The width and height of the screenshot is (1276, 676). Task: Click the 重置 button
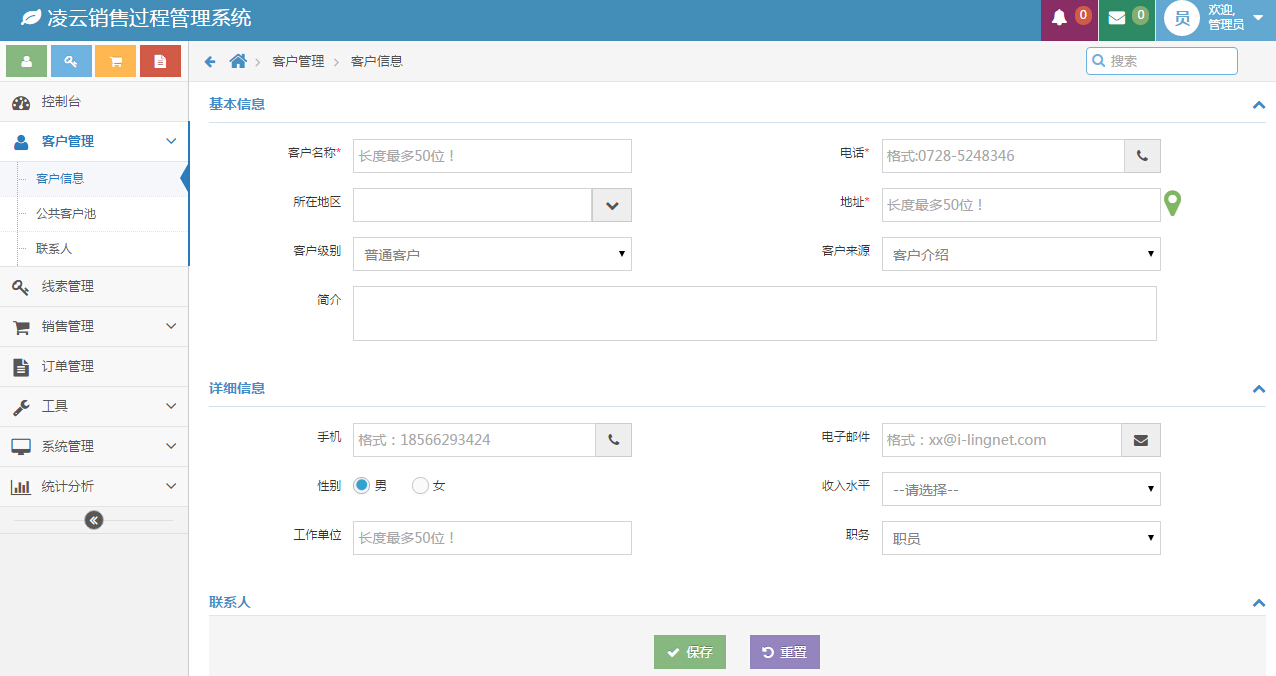784,652
